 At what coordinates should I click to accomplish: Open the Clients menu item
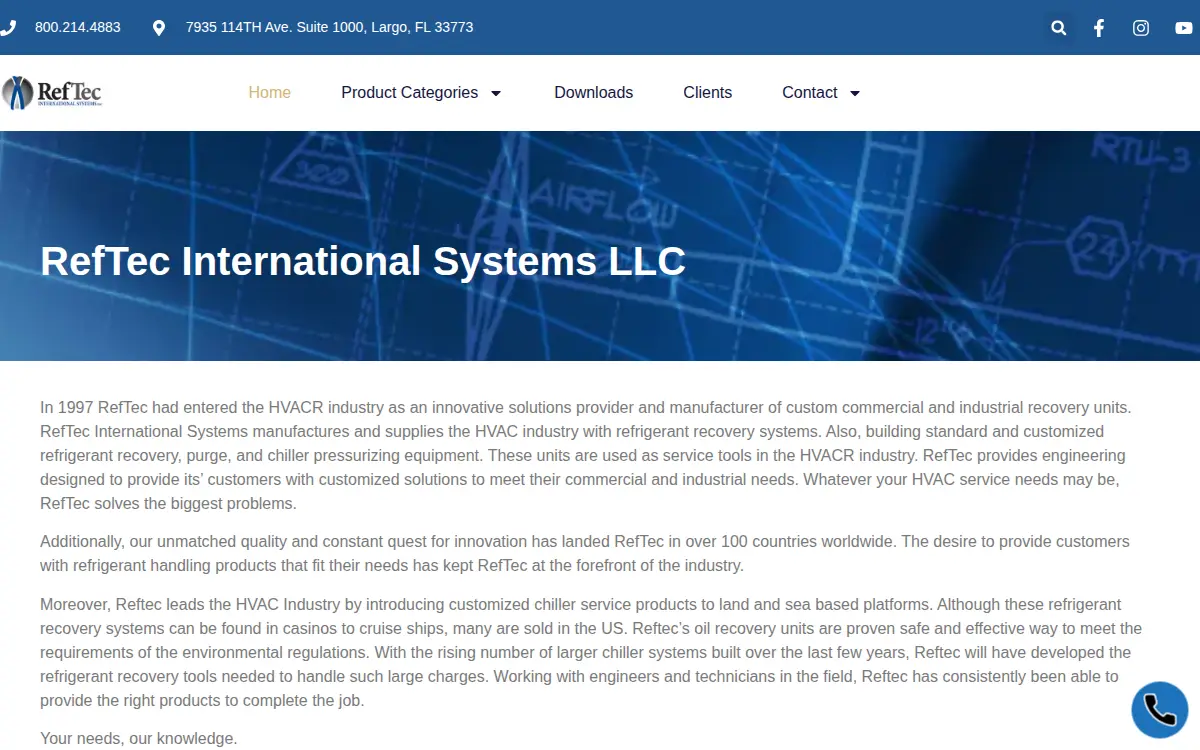click(708, 93)
